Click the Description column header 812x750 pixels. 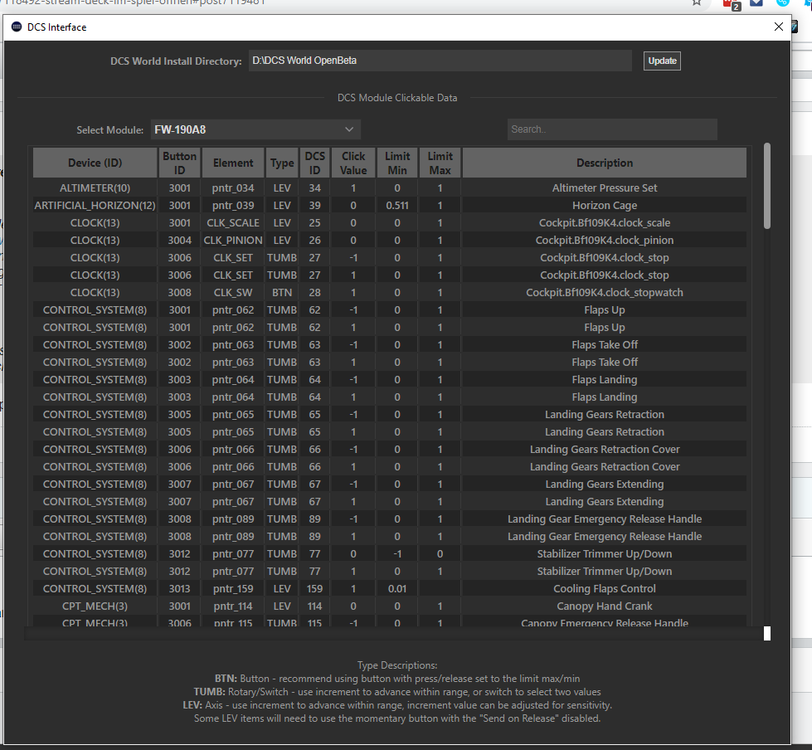click(x=604, y=162)
